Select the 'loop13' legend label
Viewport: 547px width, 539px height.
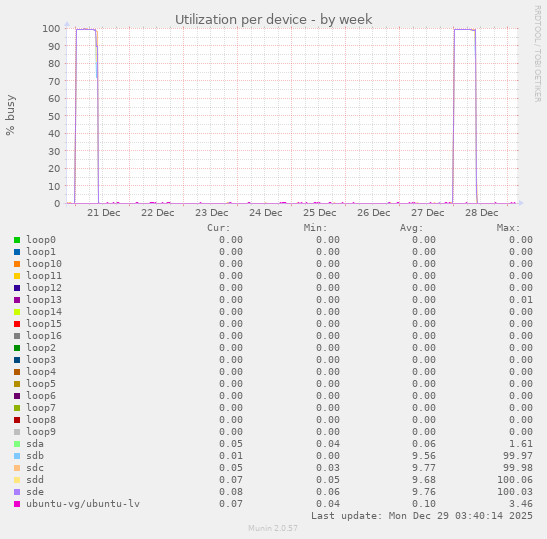[x=44, y=300]
